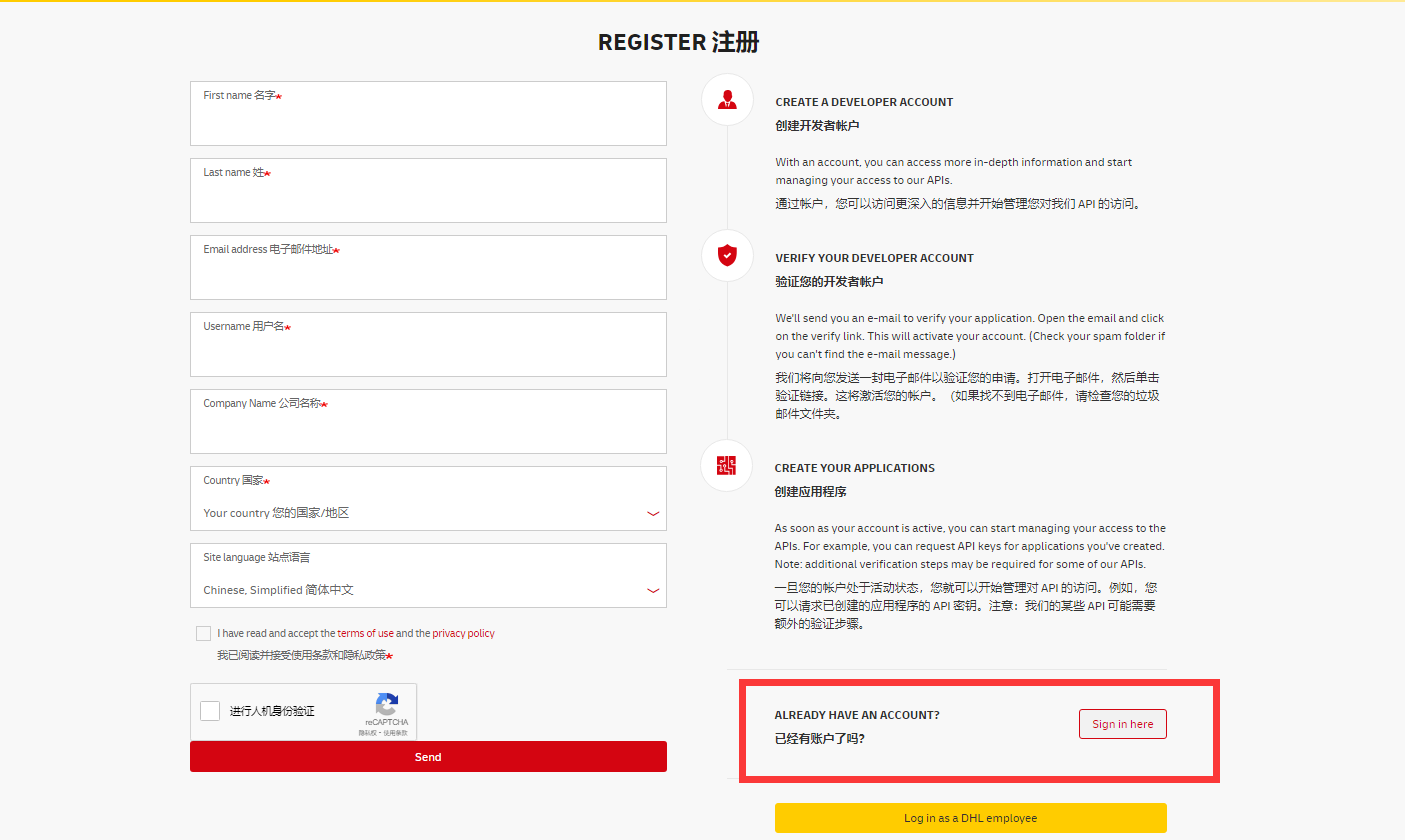Click the red chevron in Site language field
The height and width of the screenshot is (840, 1405).
pyautogui.click(x=653, y=590)
